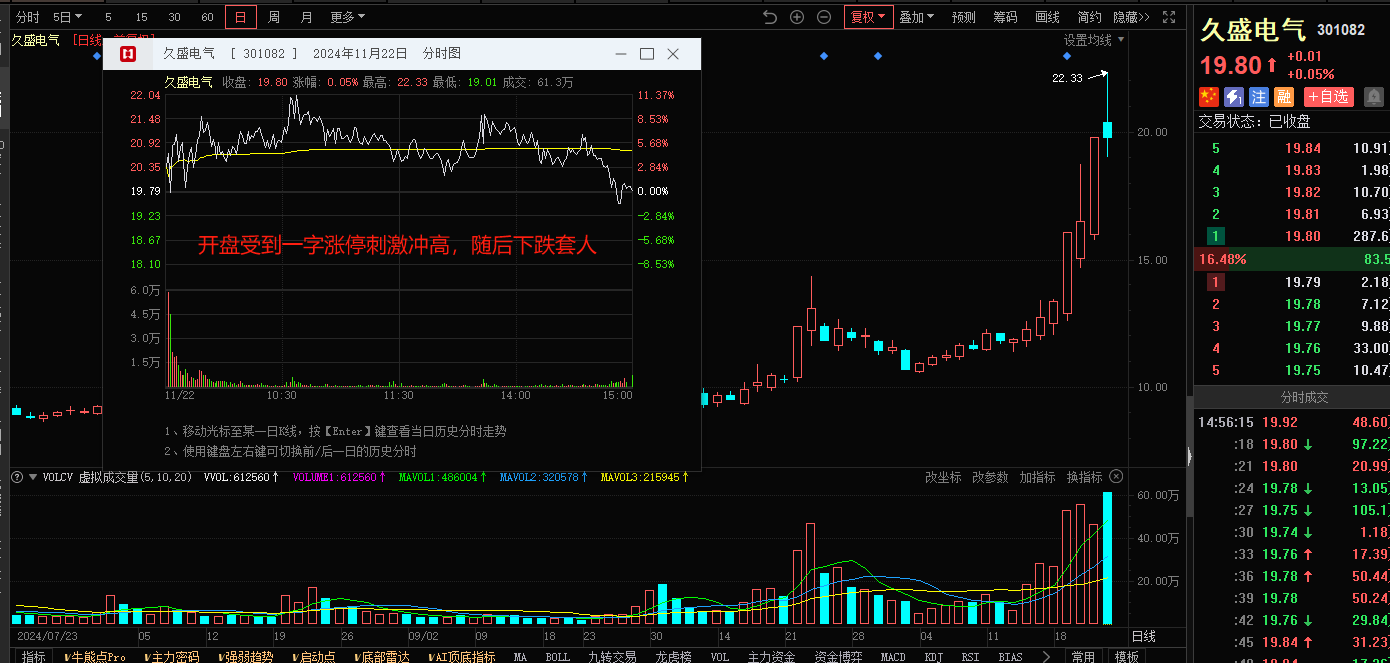Click stock code 301082 in quote panel

tap(1341, 30)
